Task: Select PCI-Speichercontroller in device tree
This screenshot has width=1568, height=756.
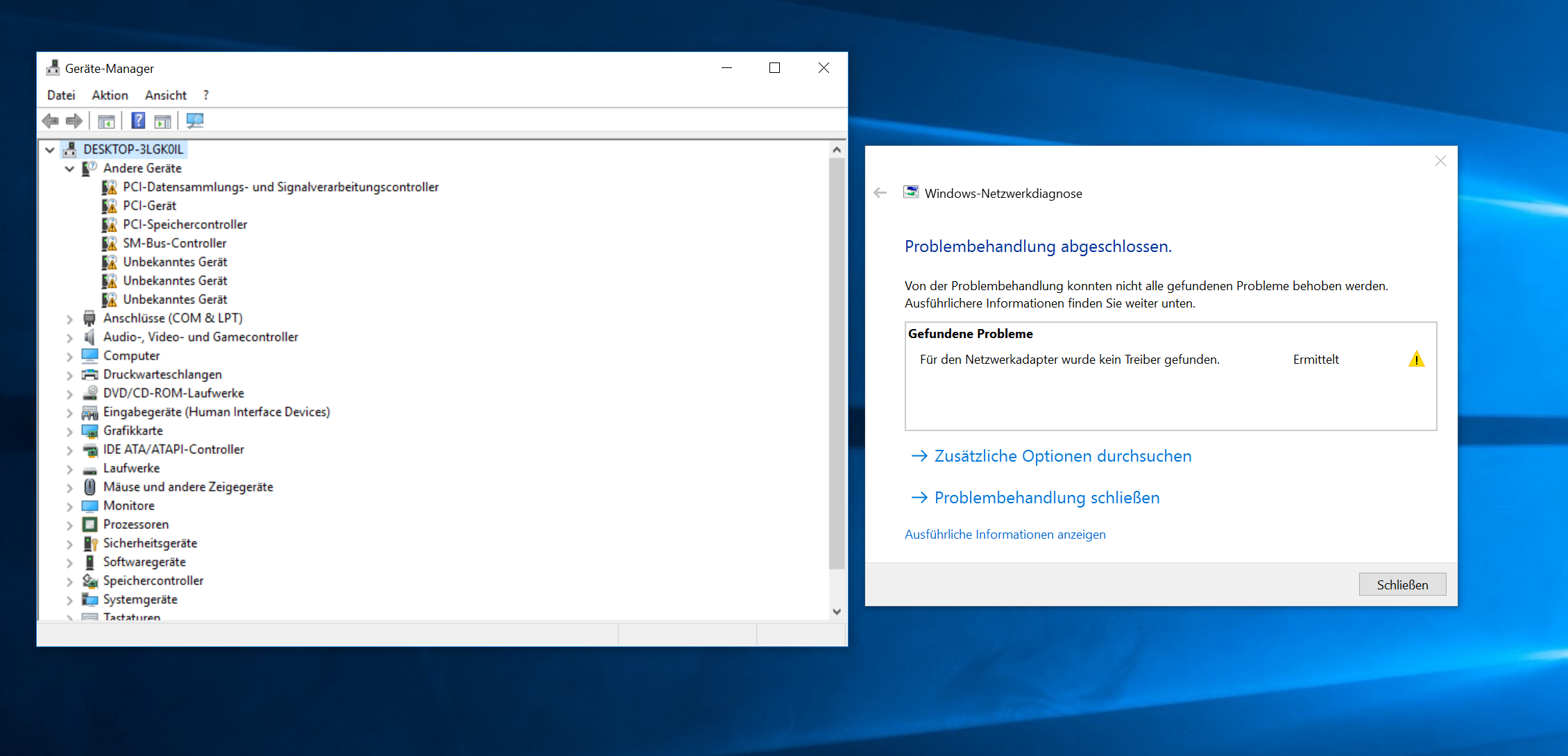Action: [x=185, y=225]
